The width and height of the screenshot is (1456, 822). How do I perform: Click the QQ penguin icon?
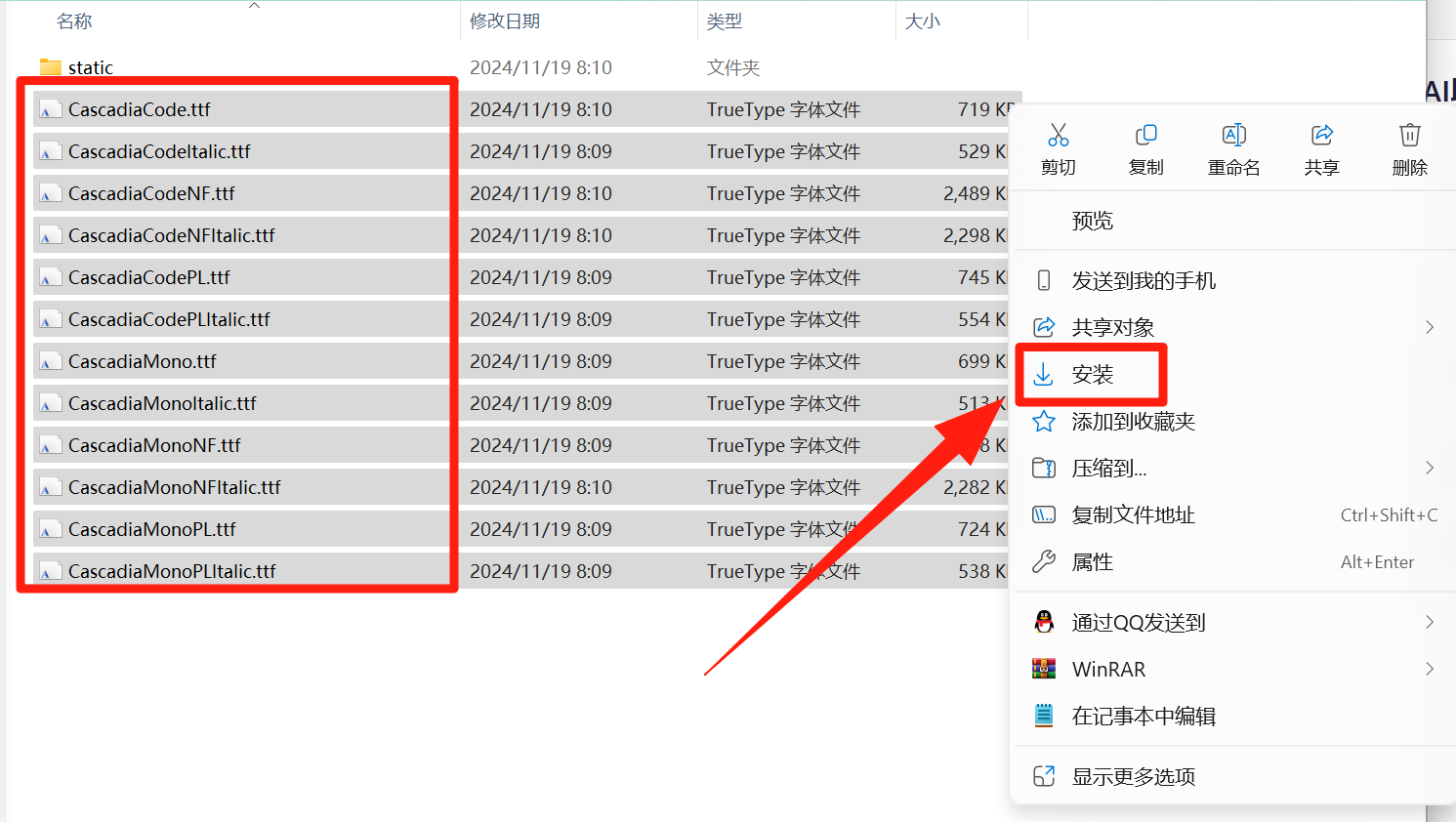(1044, 622)
